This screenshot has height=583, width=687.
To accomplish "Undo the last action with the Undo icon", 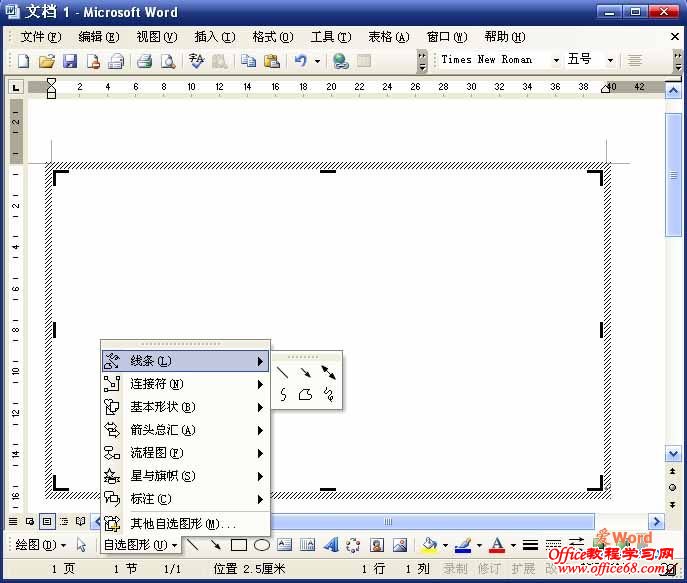I will [301, 61].
